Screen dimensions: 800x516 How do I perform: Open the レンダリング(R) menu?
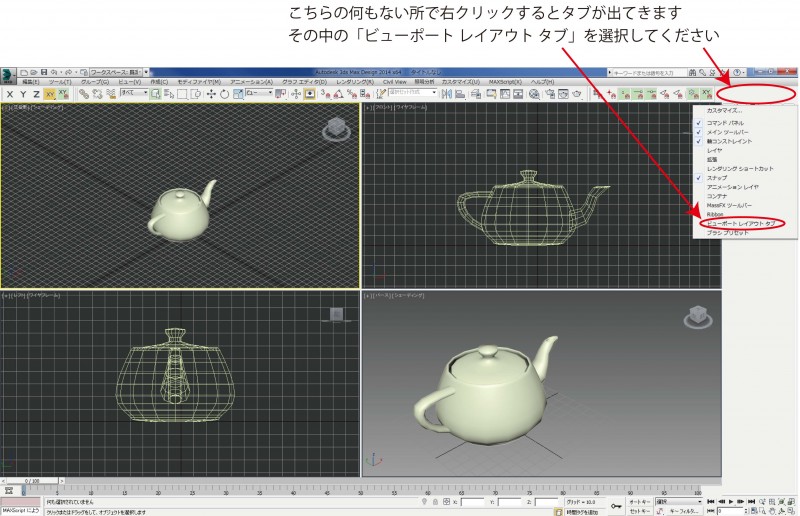pos(355,81)
